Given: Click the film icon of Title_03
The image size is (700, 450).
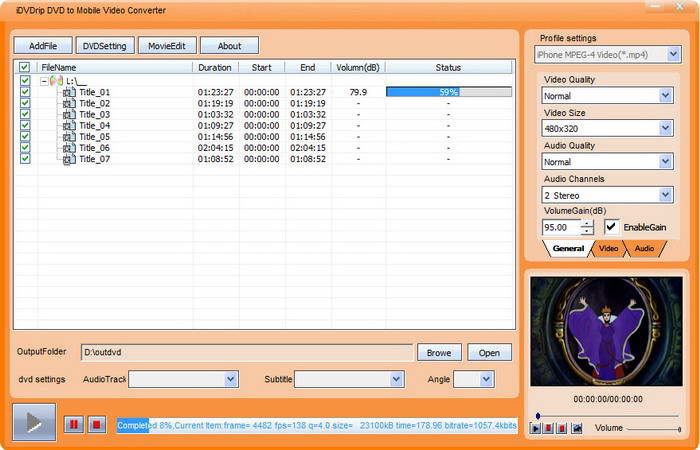Looking at the screenshot, I should click(69, 115).
